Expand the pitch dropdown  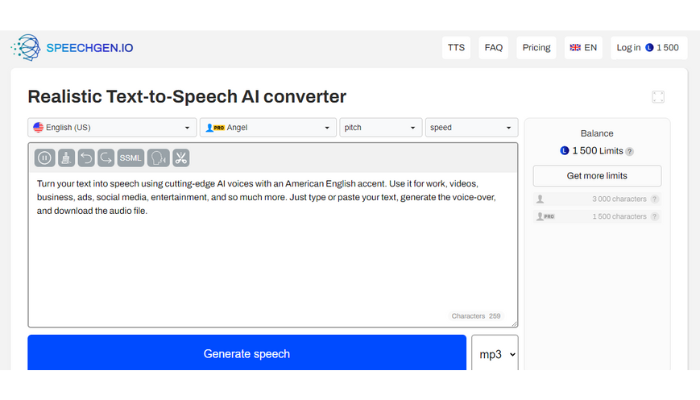380,127
